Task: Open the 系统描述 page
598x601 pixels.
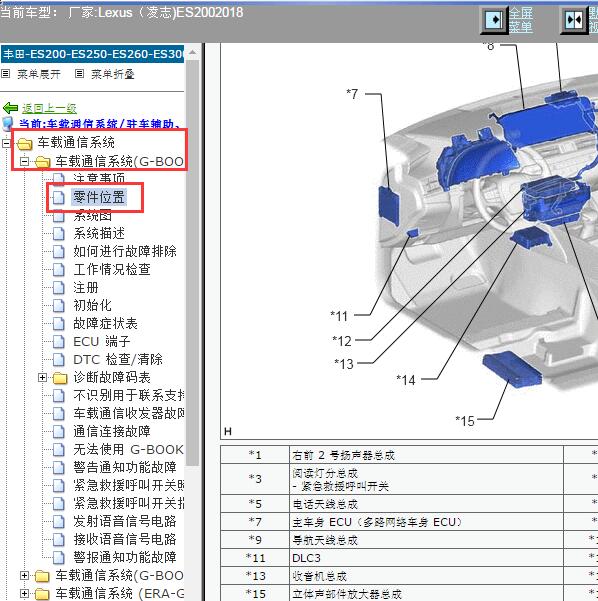Action: tap(99, 233)
